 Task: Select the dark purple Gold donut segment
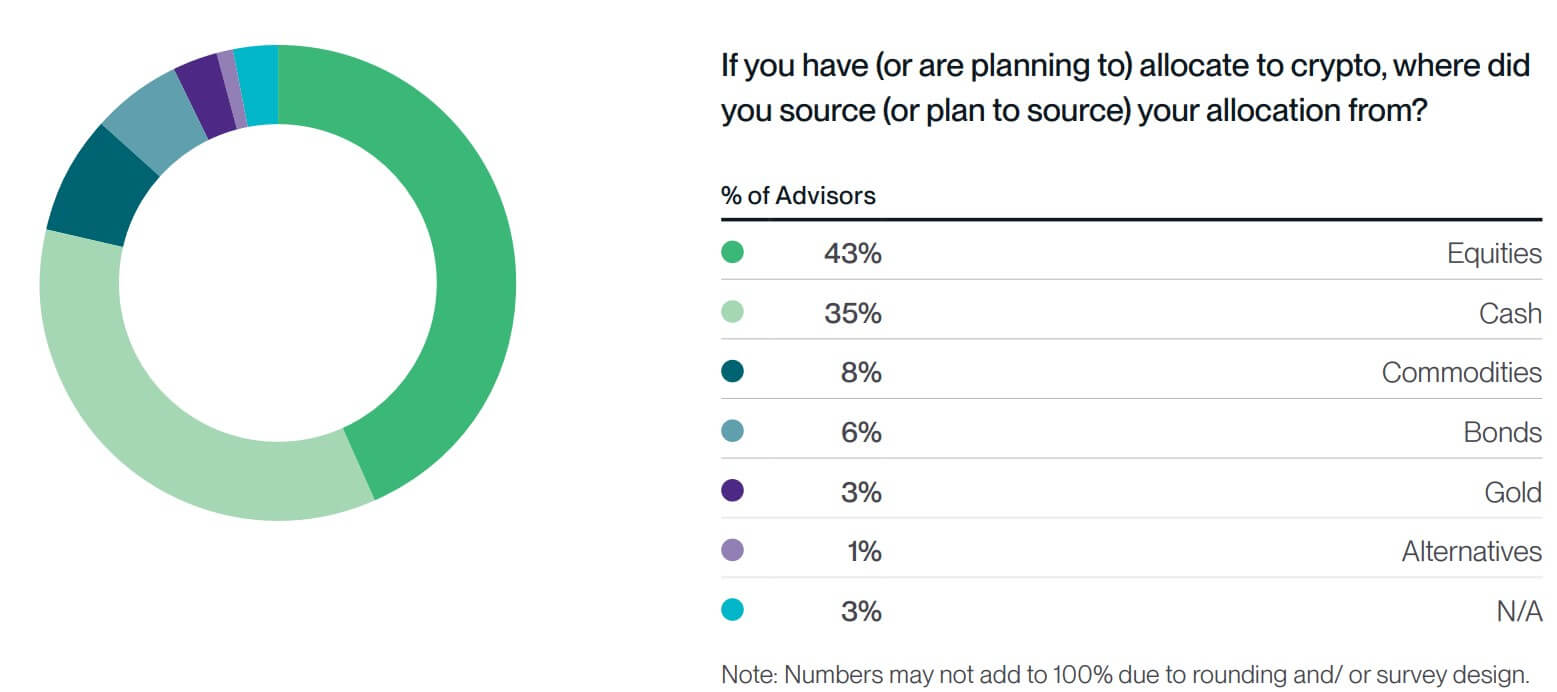coord(203,94)
